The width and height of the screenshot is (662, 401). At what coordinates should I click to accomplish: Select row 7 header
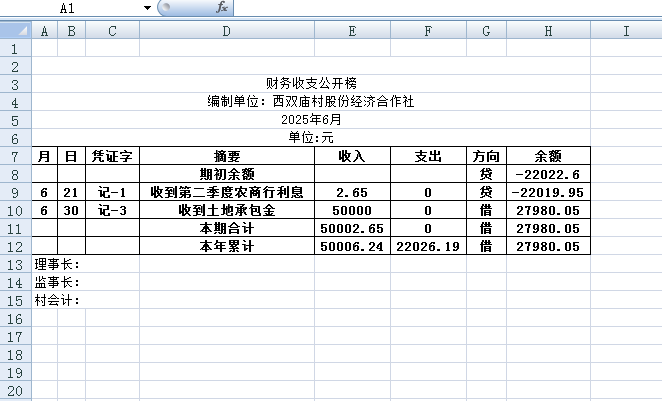16,156
